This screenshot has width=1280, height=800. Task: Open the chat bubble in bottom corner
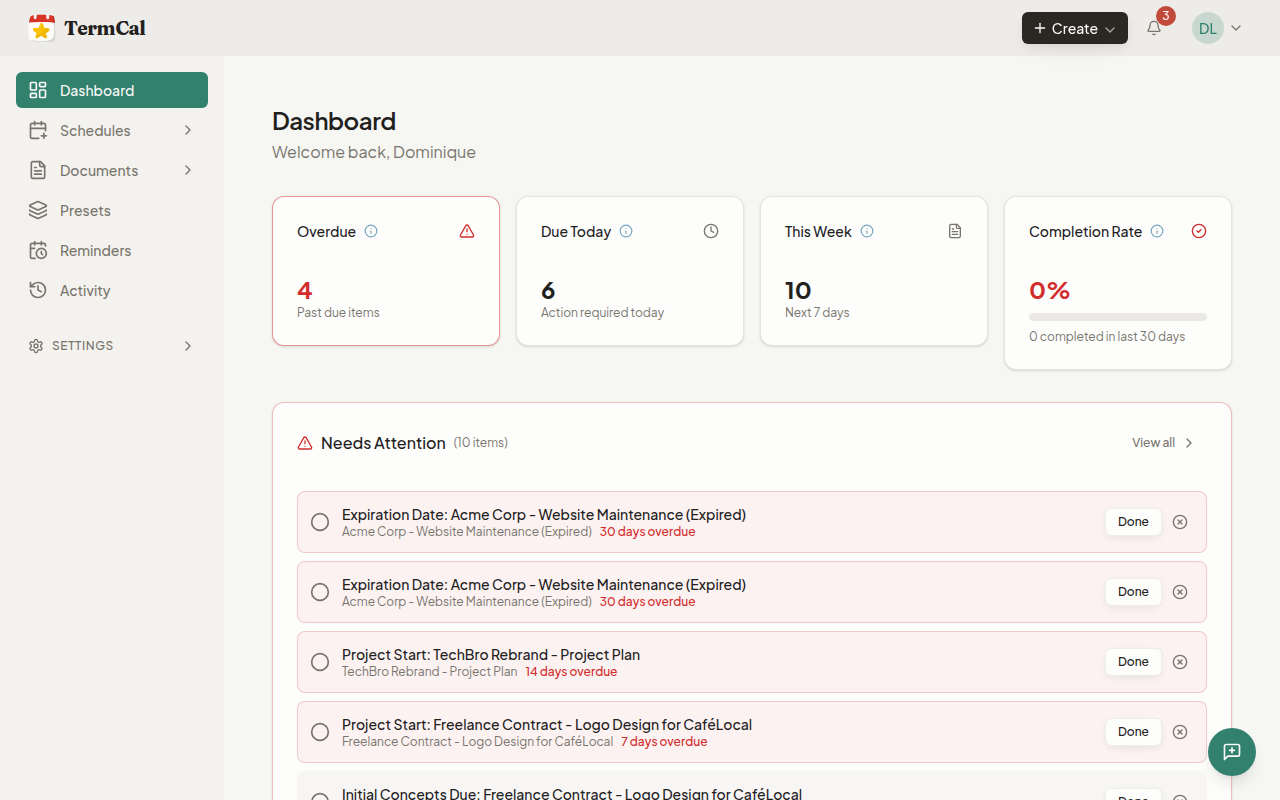[x=1231, y=752]
